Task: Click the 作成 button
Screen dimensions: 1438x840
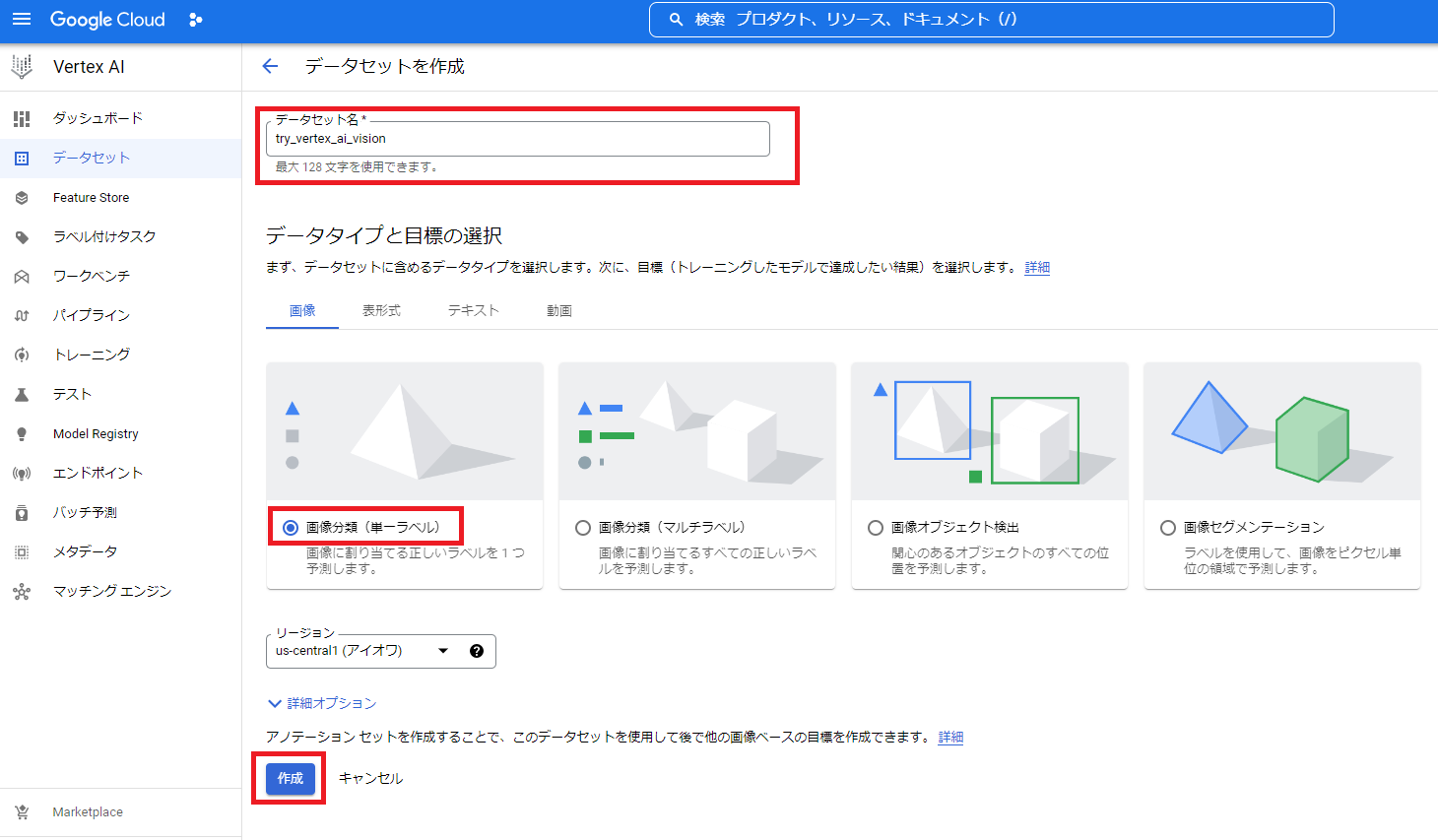Action: pyautogui.click(x=291, y=778)
